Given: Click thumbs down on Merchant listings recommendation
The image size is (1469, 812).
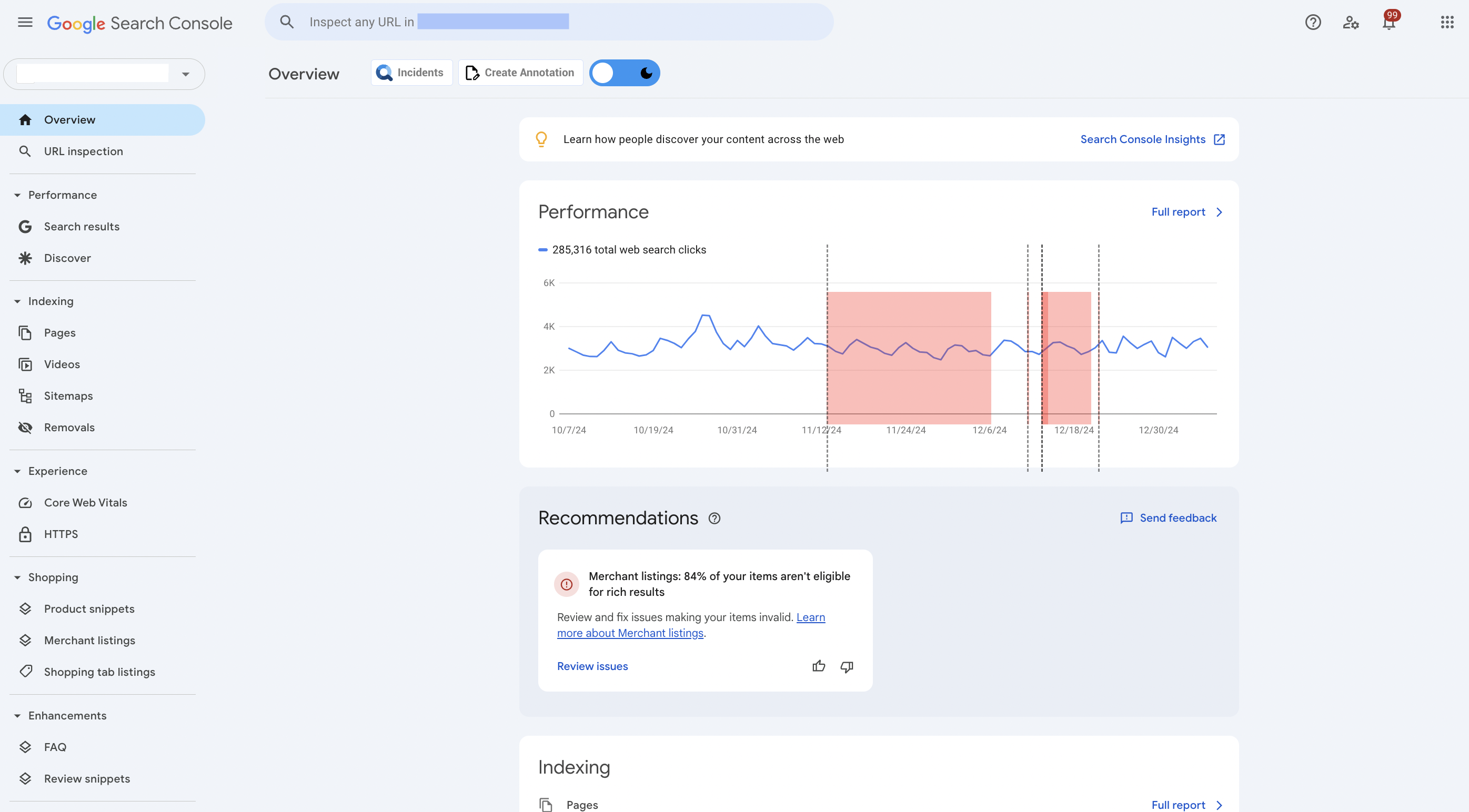Looking at the screenshot, I should tap(847, 666).
